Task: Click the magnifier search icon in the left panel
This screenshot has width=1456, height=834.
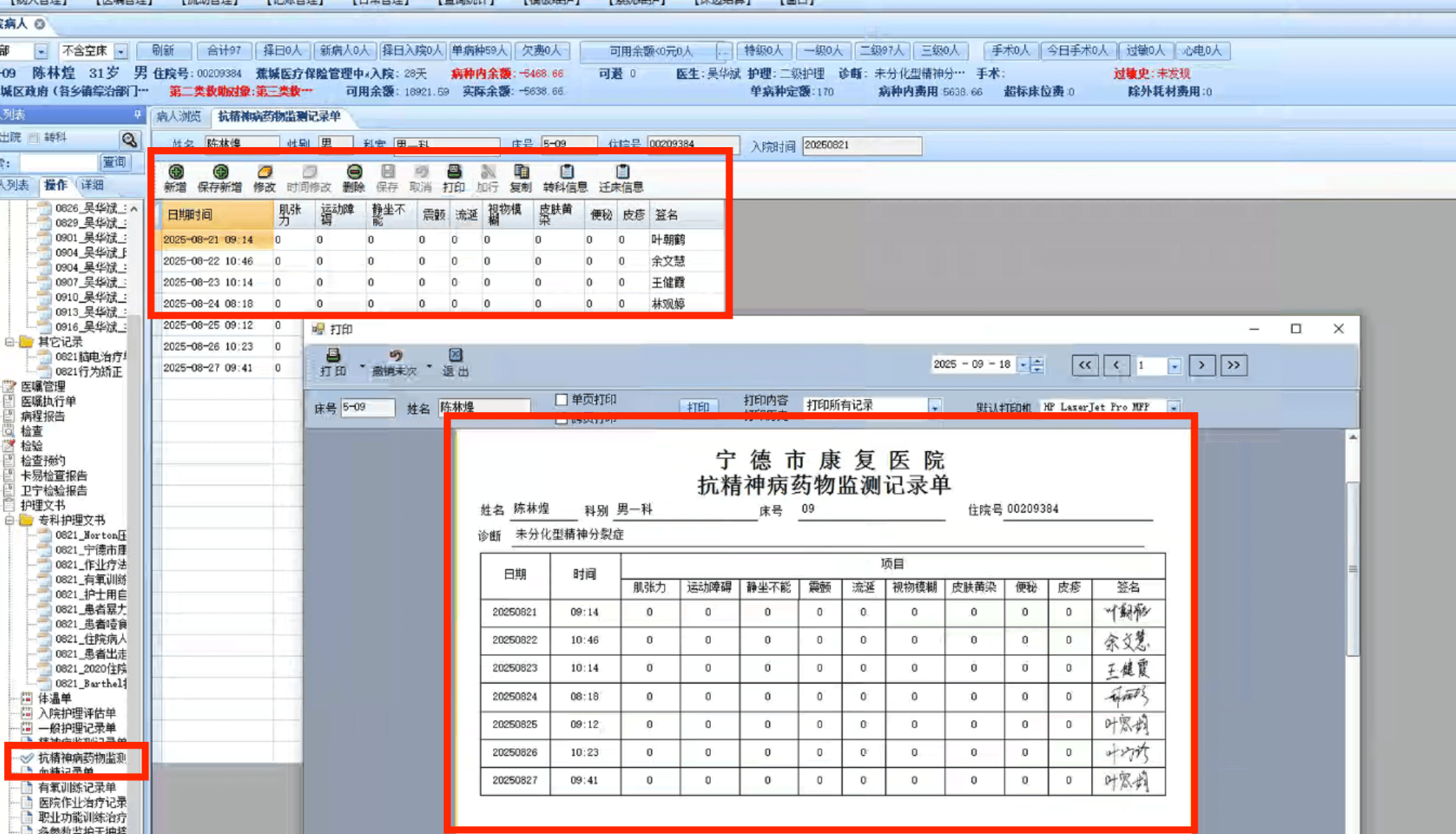Action: 130,139
